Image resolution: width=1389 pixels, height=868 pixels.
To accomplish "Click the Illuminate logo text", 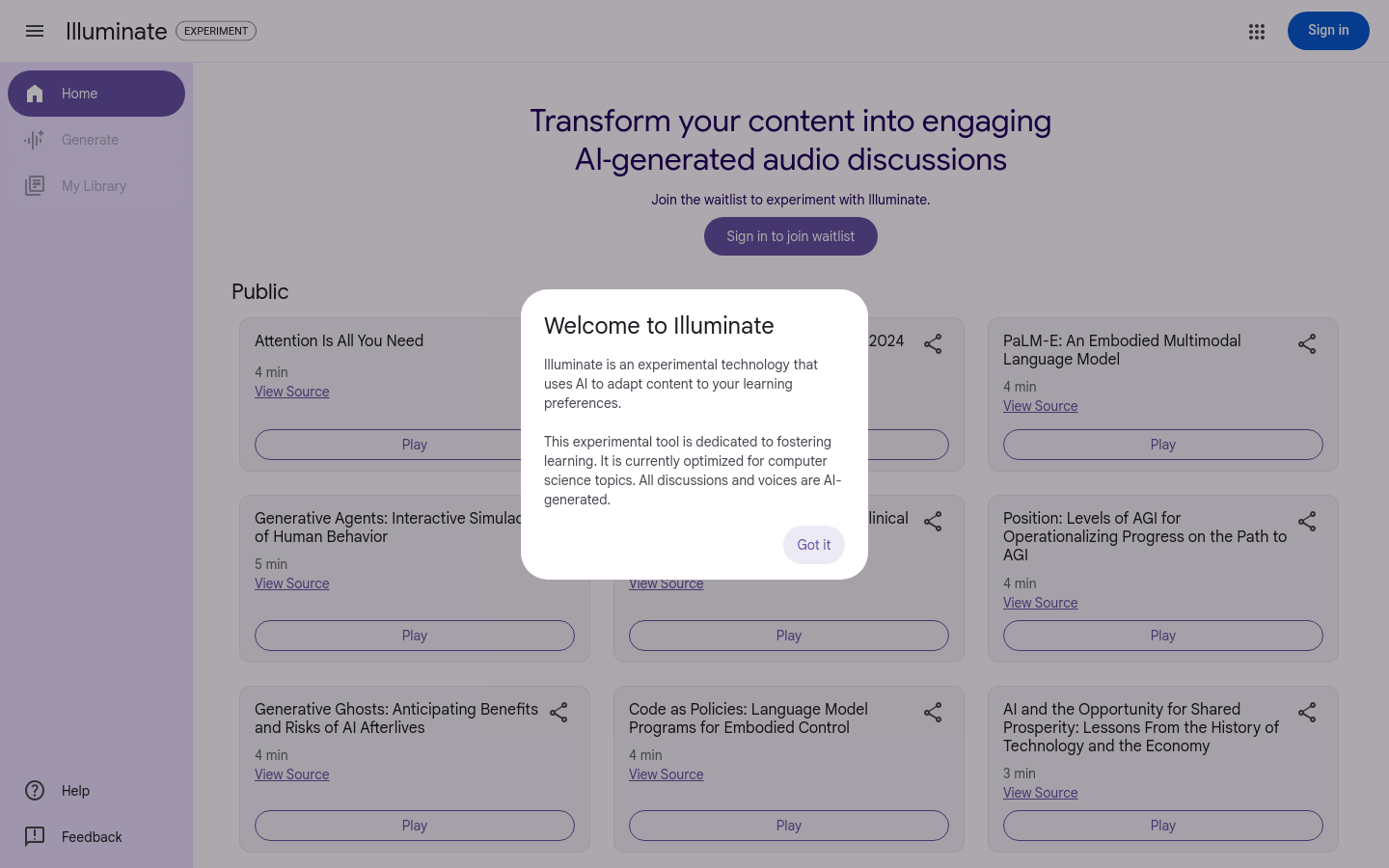I will point(116,31).
